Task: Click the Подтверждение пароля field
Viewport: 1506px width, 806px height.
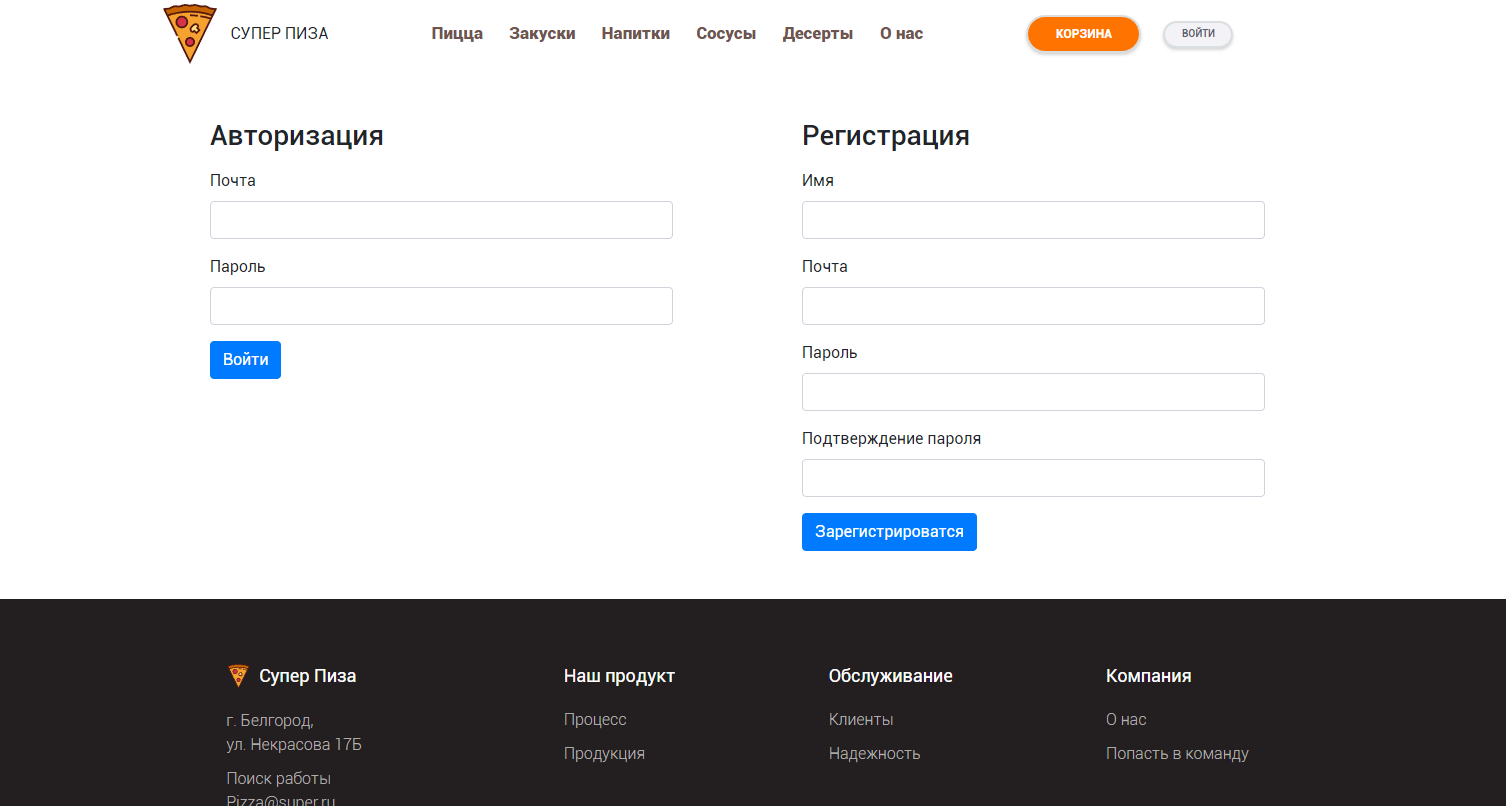Action: [1033, 477]
